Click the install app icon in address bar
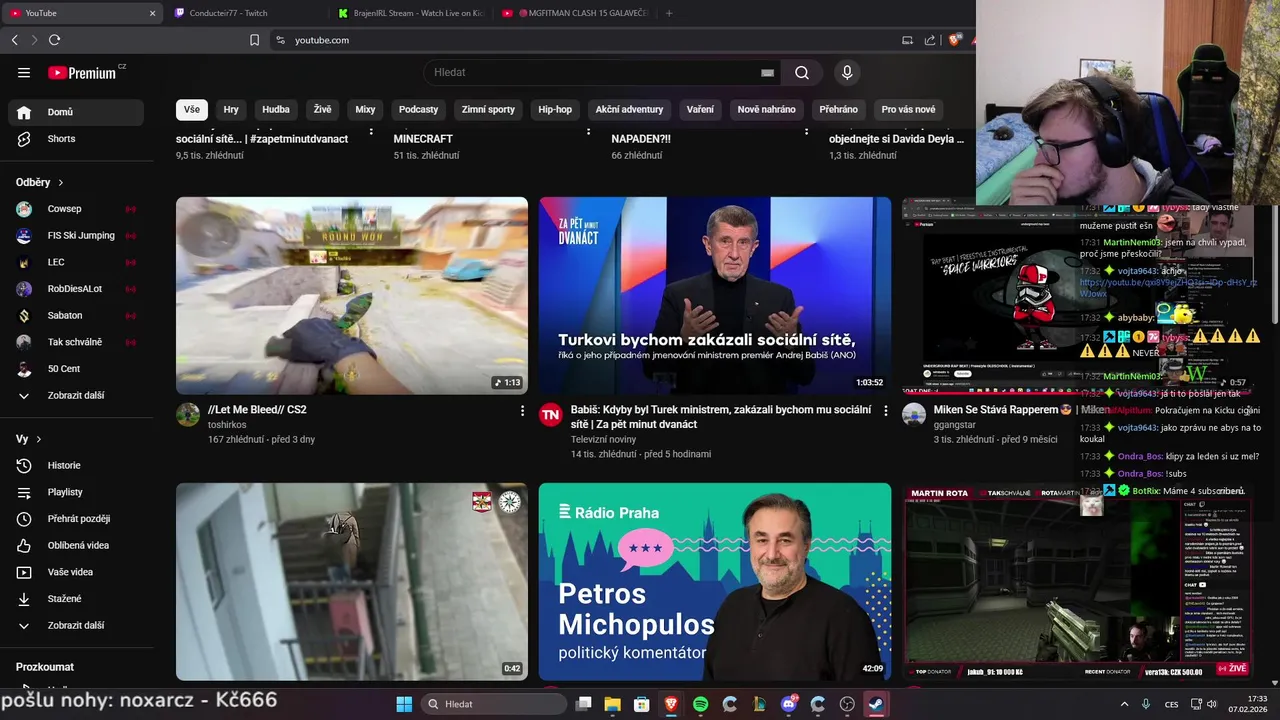This screenshot has height=720, width=1280. 907,40
